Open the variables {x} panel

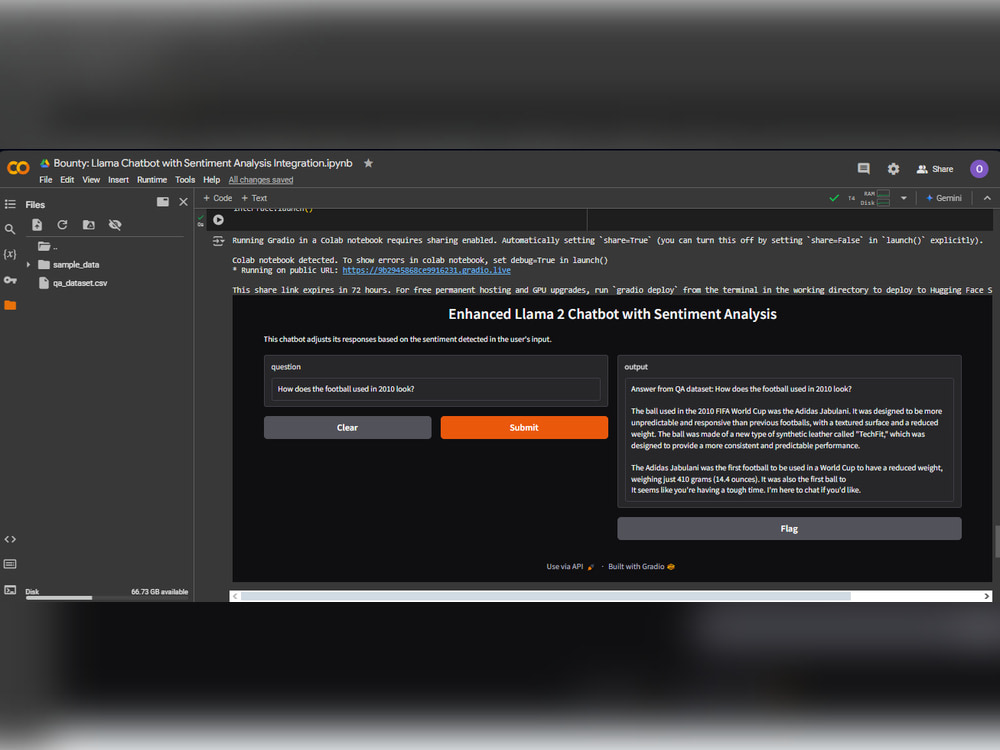click(10, 254)
